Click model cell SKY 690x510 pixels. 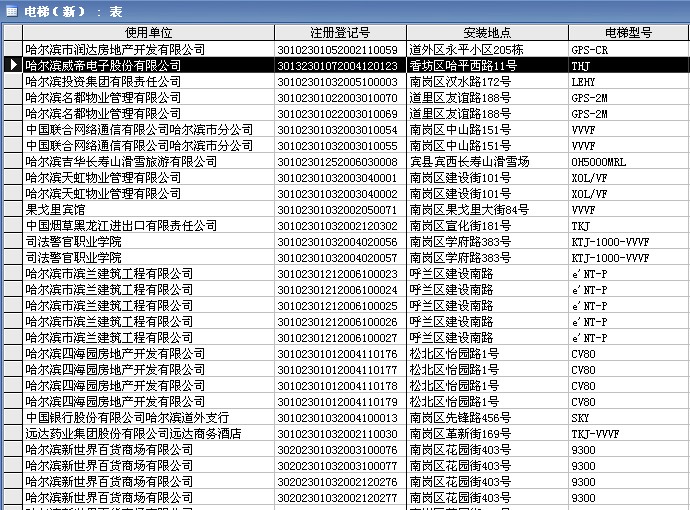(x=628, y=417)
